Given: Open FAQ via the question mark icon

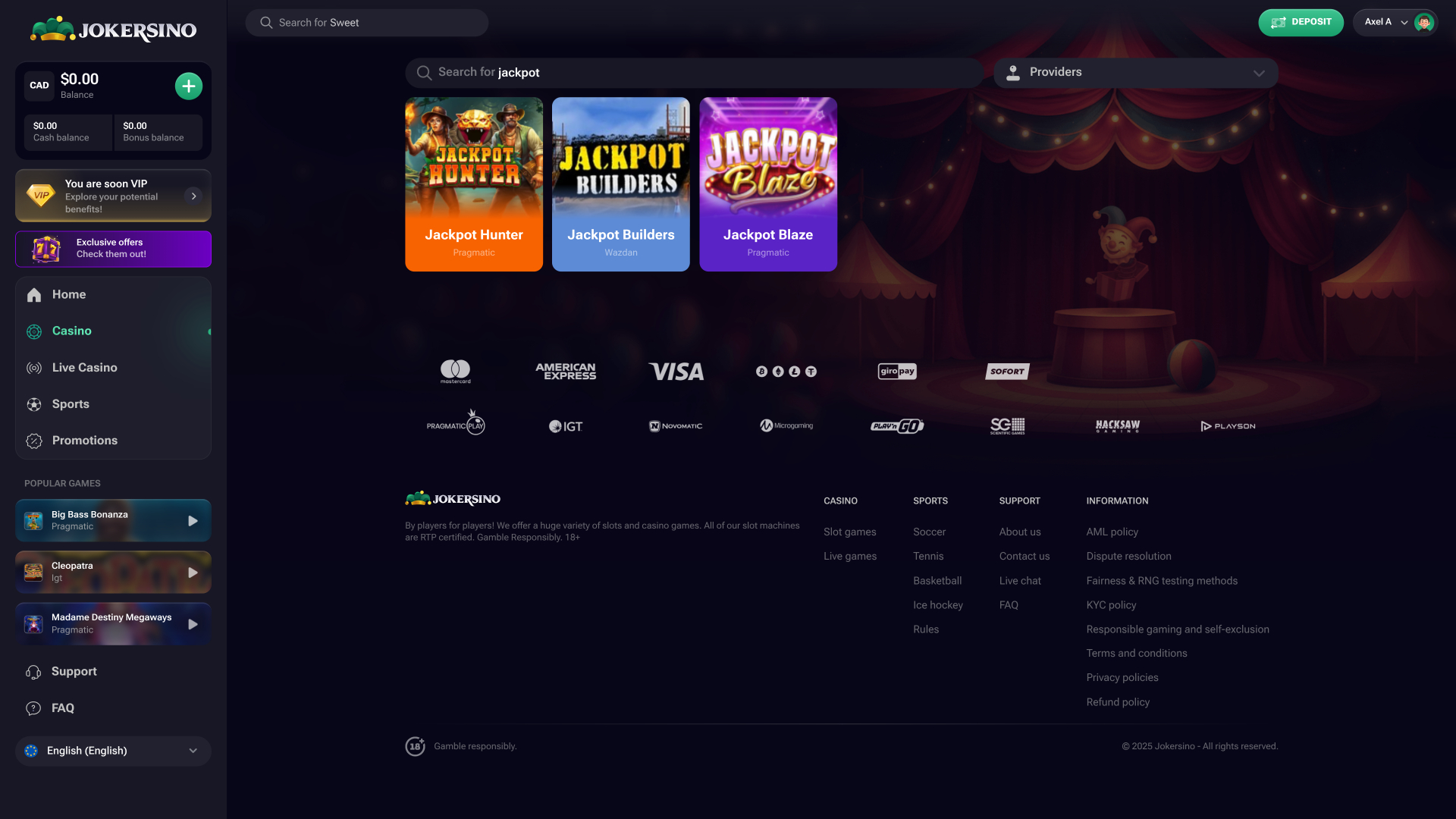Looking at the screenshot, I should coord(34,708).
